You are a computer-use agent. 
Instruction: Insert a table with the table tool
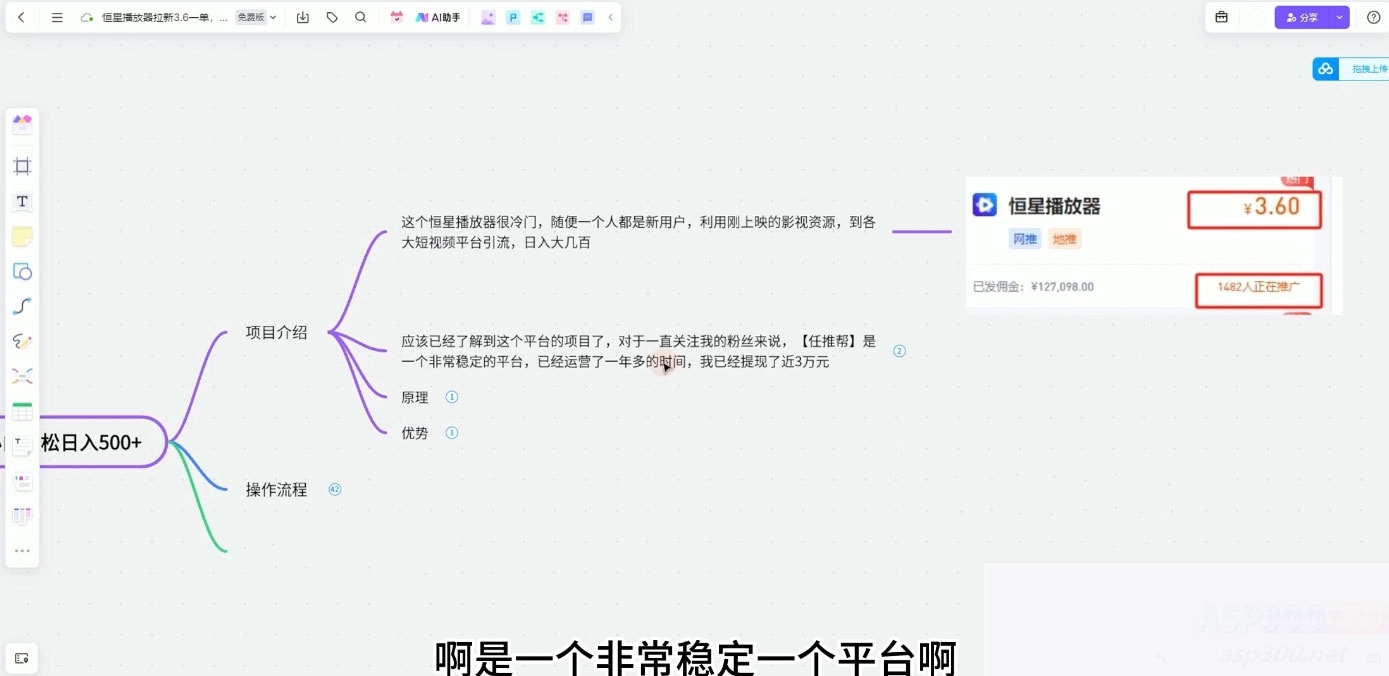[x=22, y=411]
